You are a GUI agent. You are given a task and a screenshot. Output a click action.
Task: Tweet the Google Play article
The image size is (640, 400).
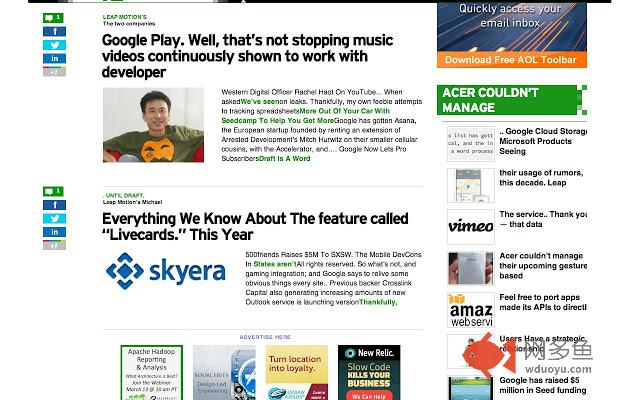click(54, 45)
